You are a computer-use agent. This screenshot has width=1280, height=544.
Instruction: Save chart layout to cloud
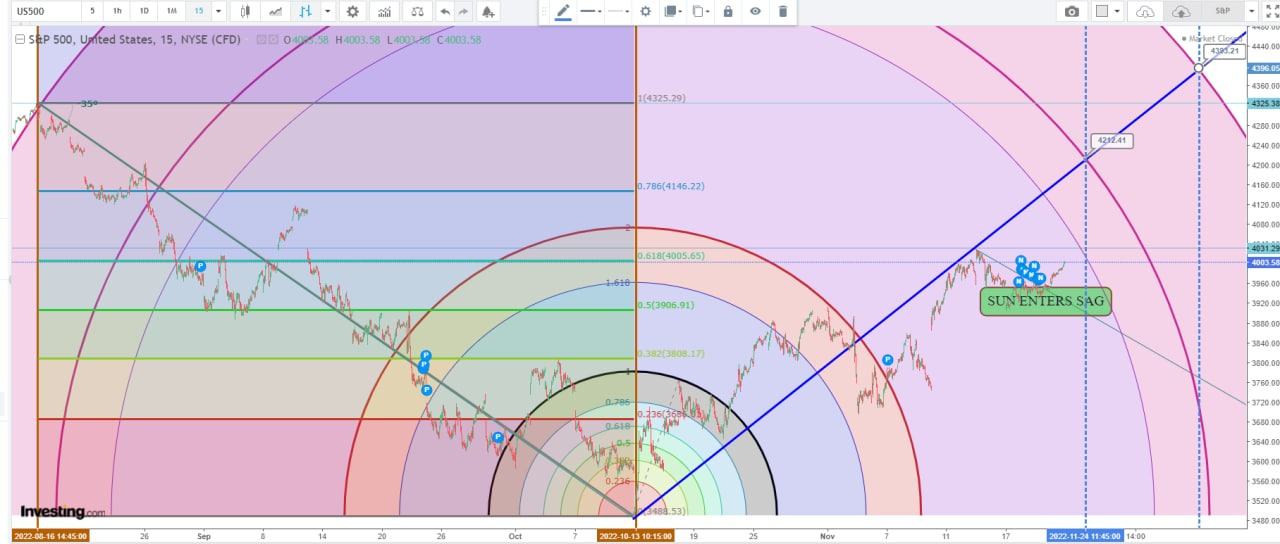[x=1181, y=11]
